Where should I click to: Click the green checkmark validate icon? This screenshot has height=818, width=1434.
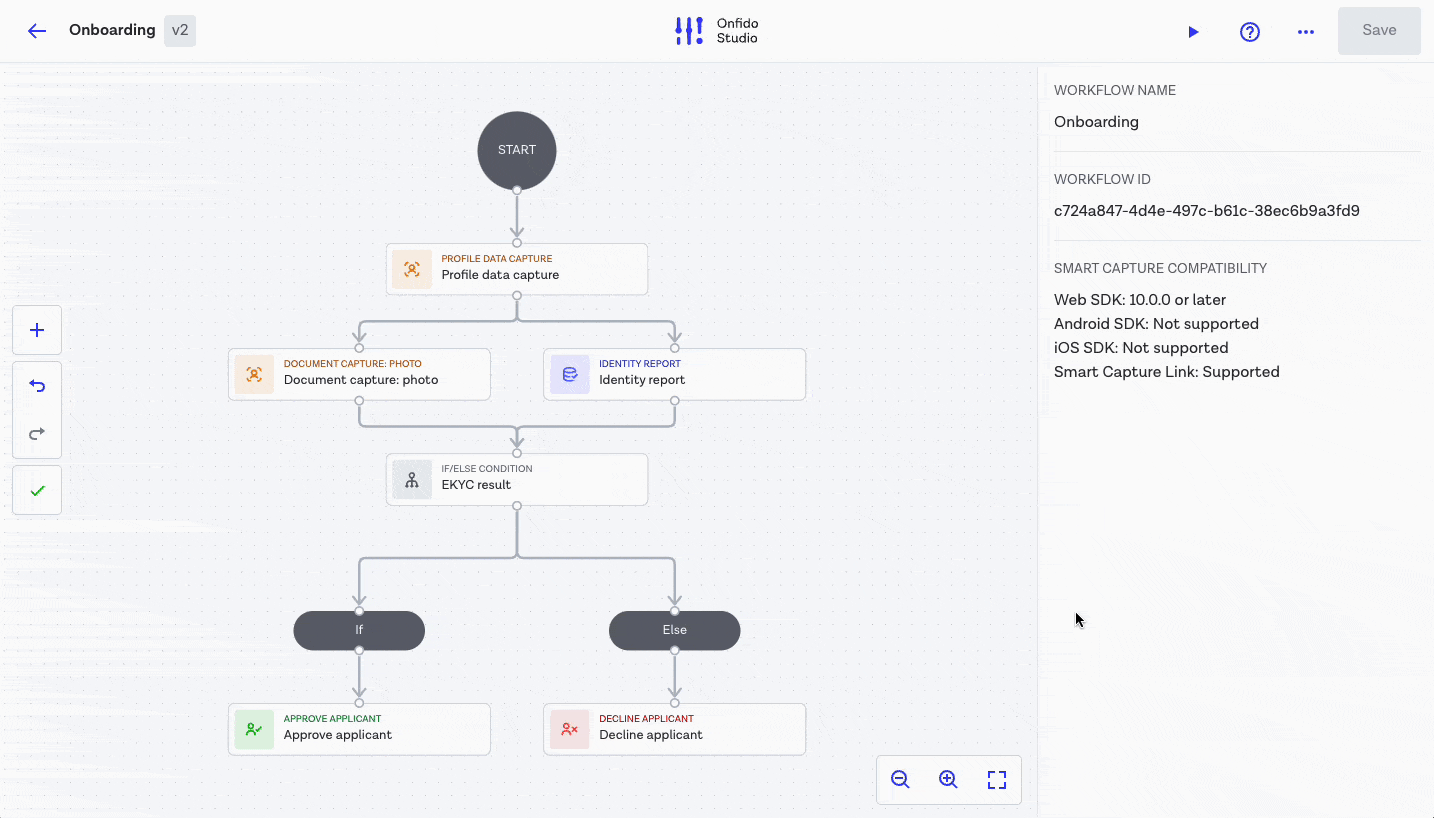click(37, 490)
